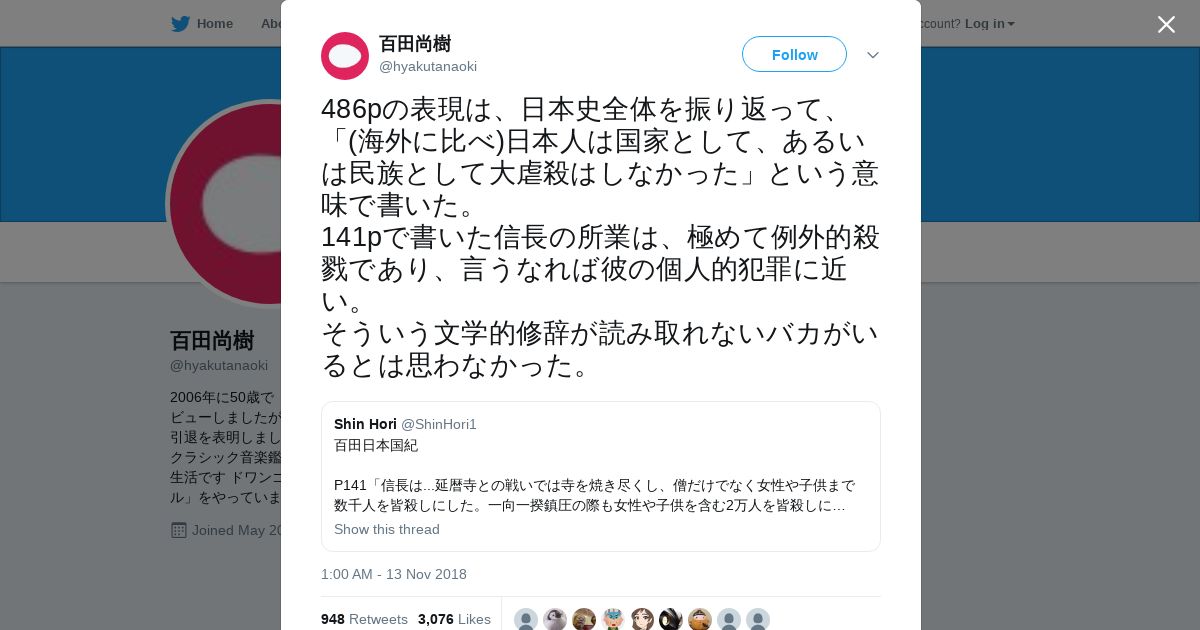Image resolution: width=1200 pixels, height=630 pixels.
Task: Click the 百田尚樹 name in tweet header
Action: point(415,44)
